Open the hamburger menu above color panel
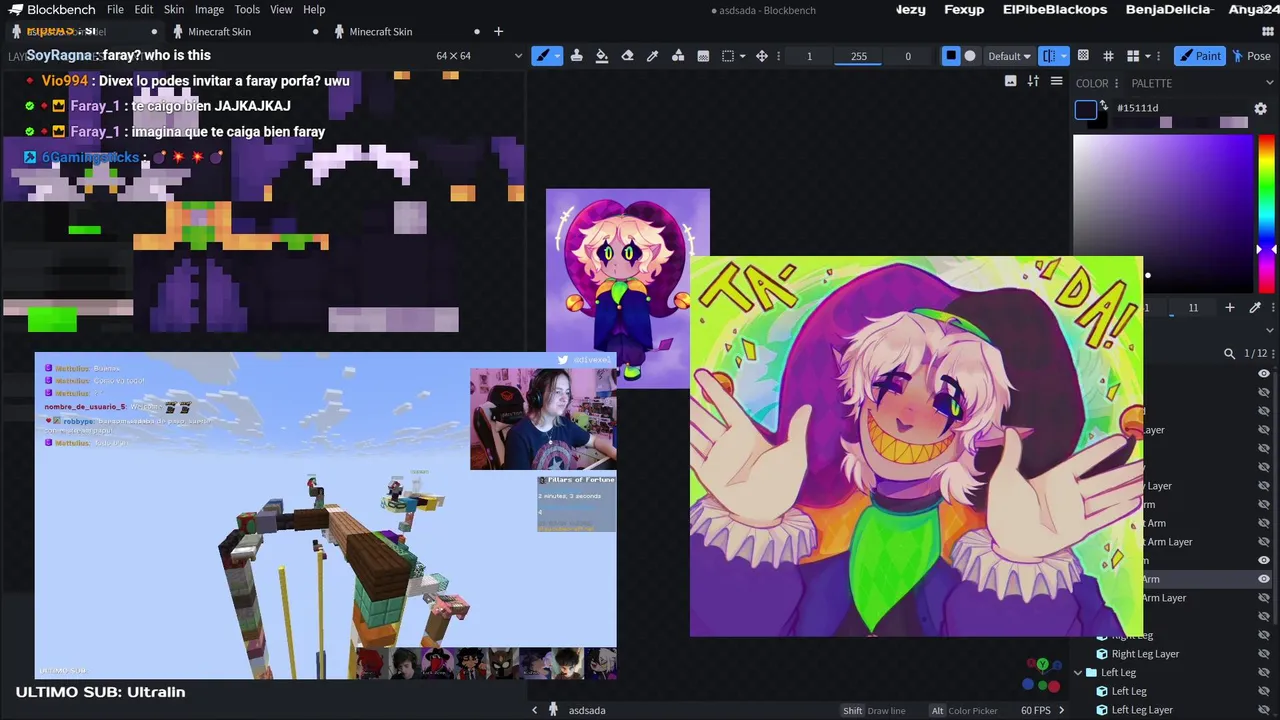Viewport: 1280px width, 720px height. point(1056,81)
